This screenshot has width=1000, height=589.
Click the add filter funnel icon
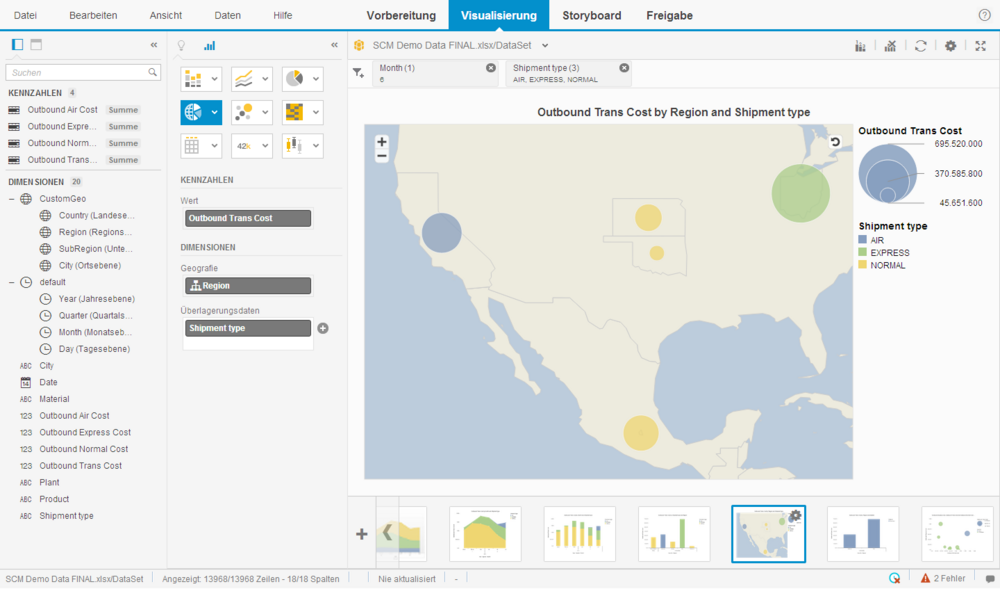click(x=358, y=73)
